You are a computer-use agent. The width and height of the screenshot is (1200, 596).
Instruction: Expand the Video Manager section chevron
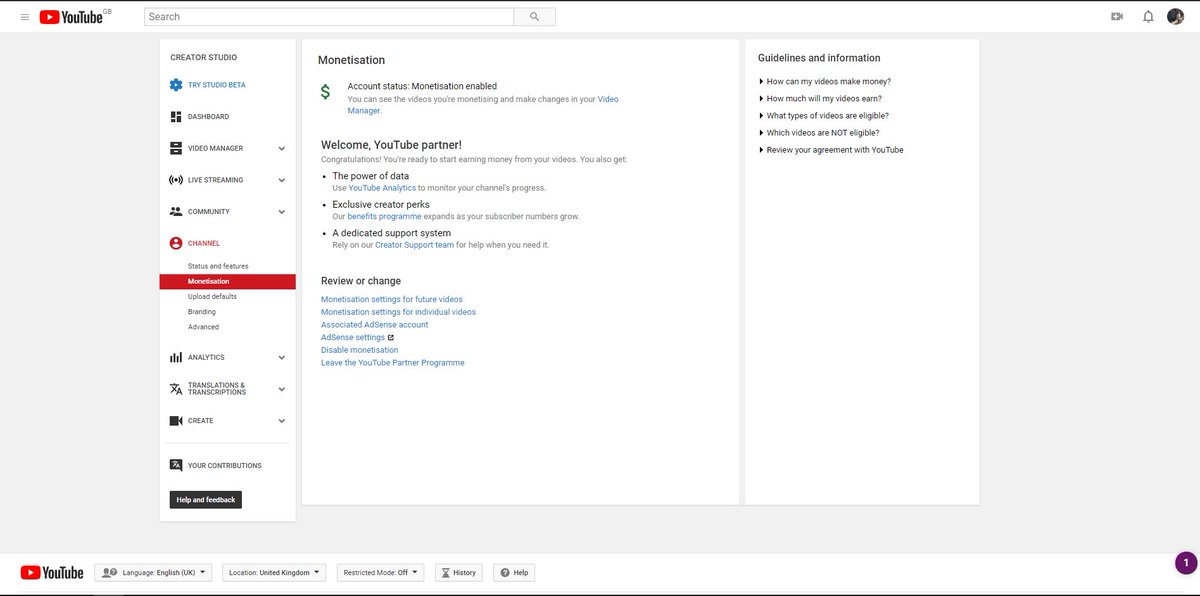[x=282, y=149]
